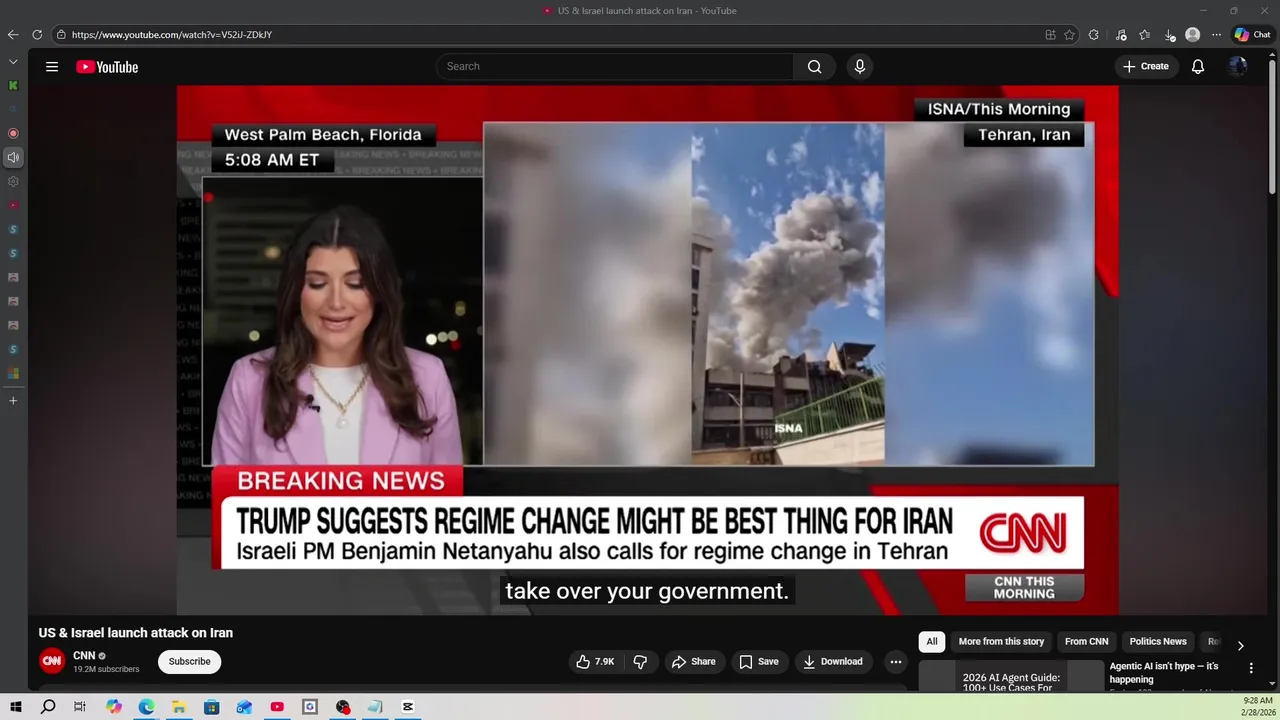Screen dimensions: 1280x720
Task: Open the media control music icon
Action: [x=1121, y=34]
